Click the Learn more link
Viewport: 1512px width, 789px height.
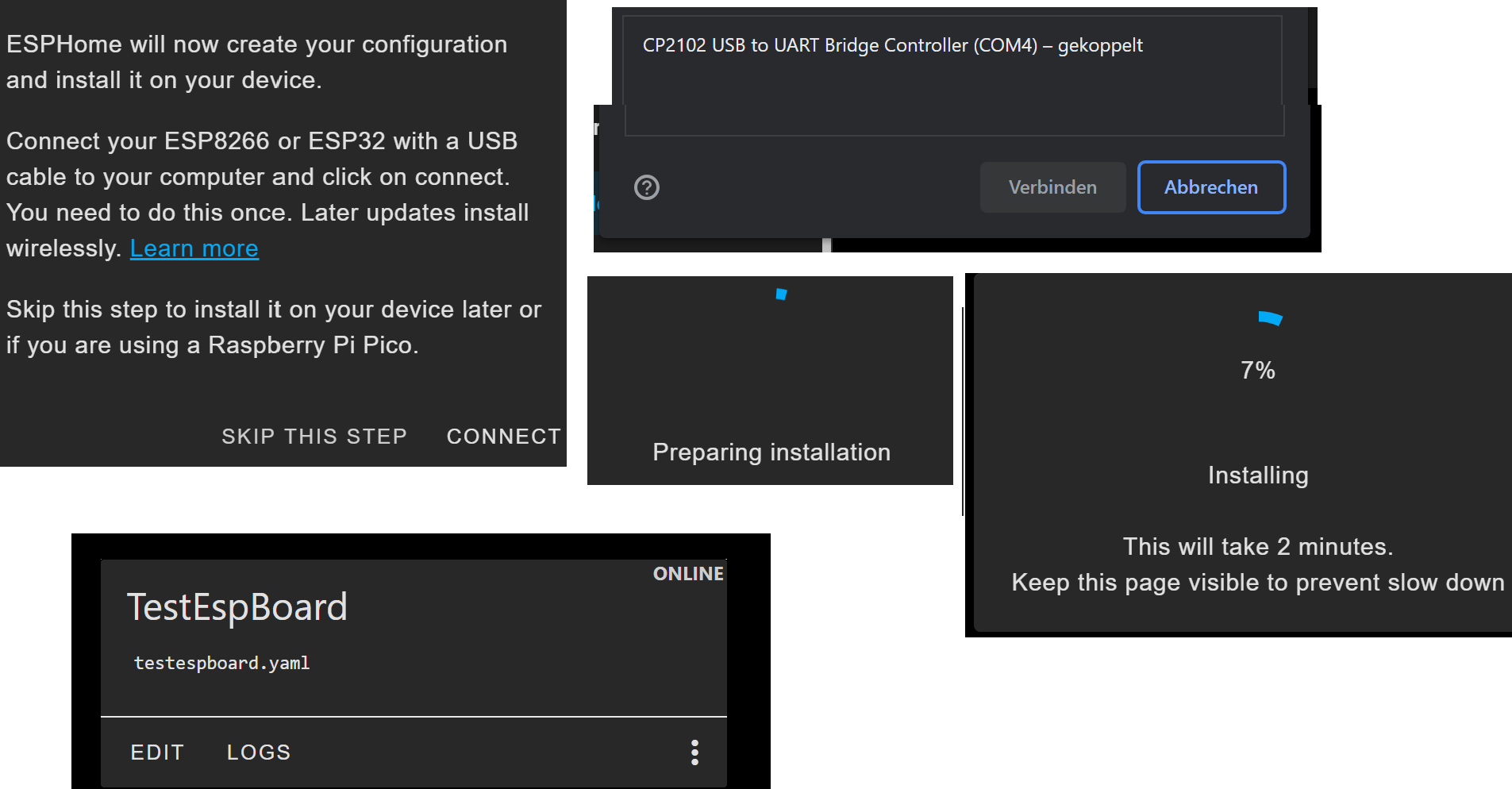point(194,248)
